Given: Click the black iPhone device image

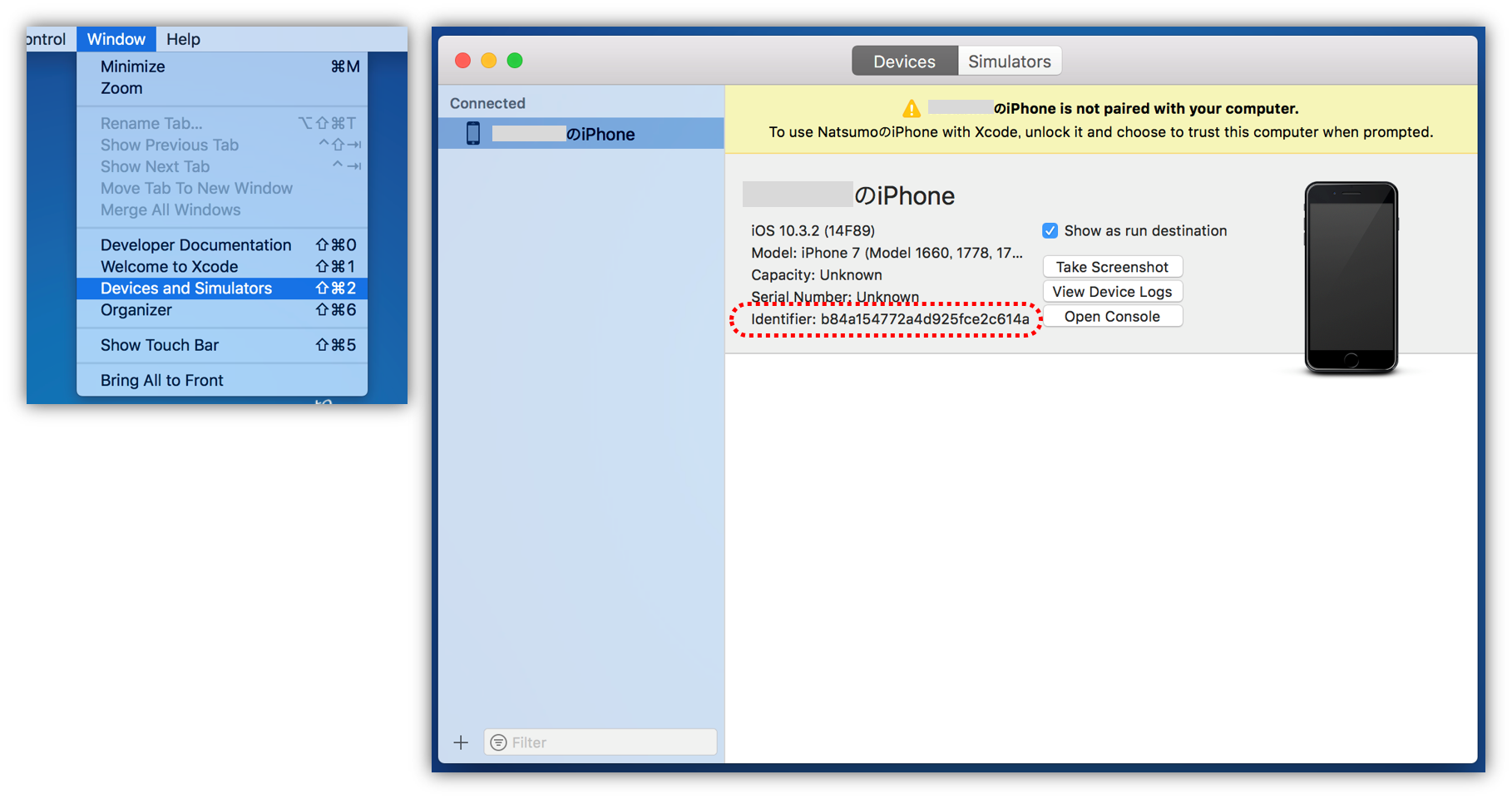Looking at the screenshot, I should [1351, 278].
